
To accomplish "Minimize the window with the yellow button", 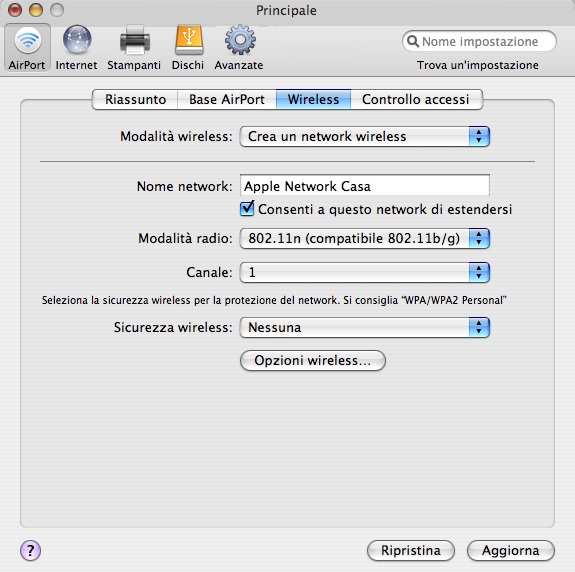I will click(36, 10).
